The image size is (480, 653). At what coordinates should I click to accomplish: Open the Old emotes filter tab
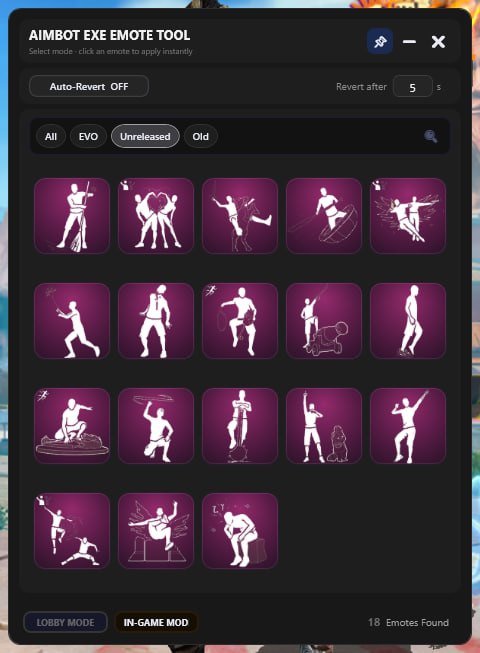(201, 136)
